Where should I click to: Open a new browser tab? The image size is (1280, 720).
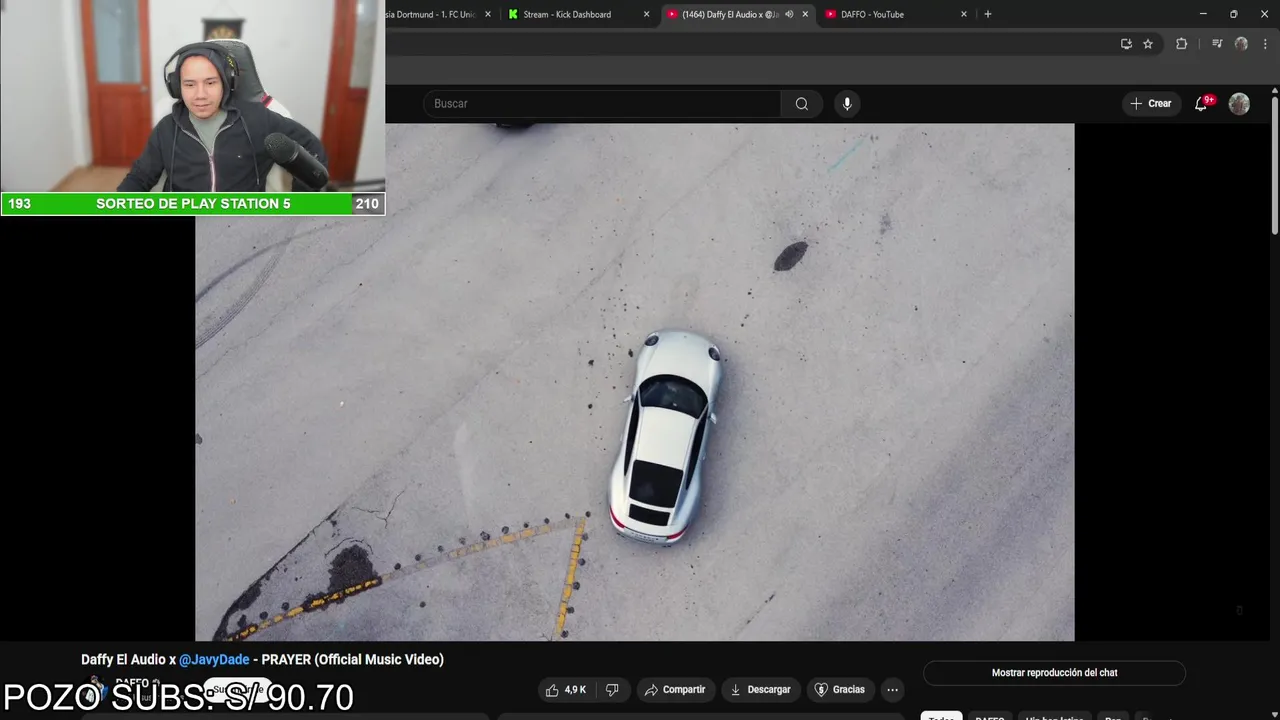tap(988, 14)
